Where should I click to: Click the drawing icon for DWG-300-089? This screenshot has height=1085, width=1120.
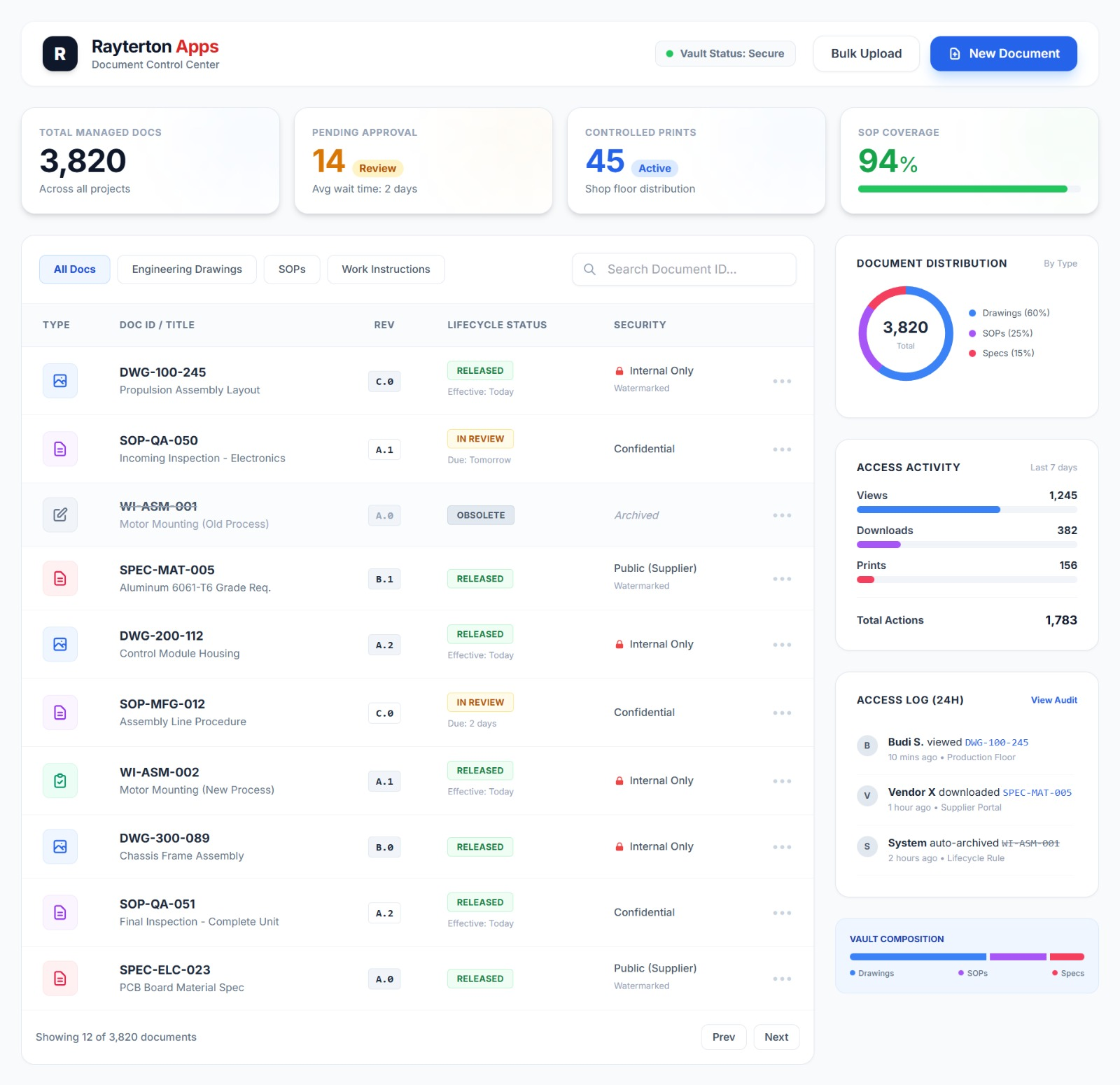click(60, 846)
